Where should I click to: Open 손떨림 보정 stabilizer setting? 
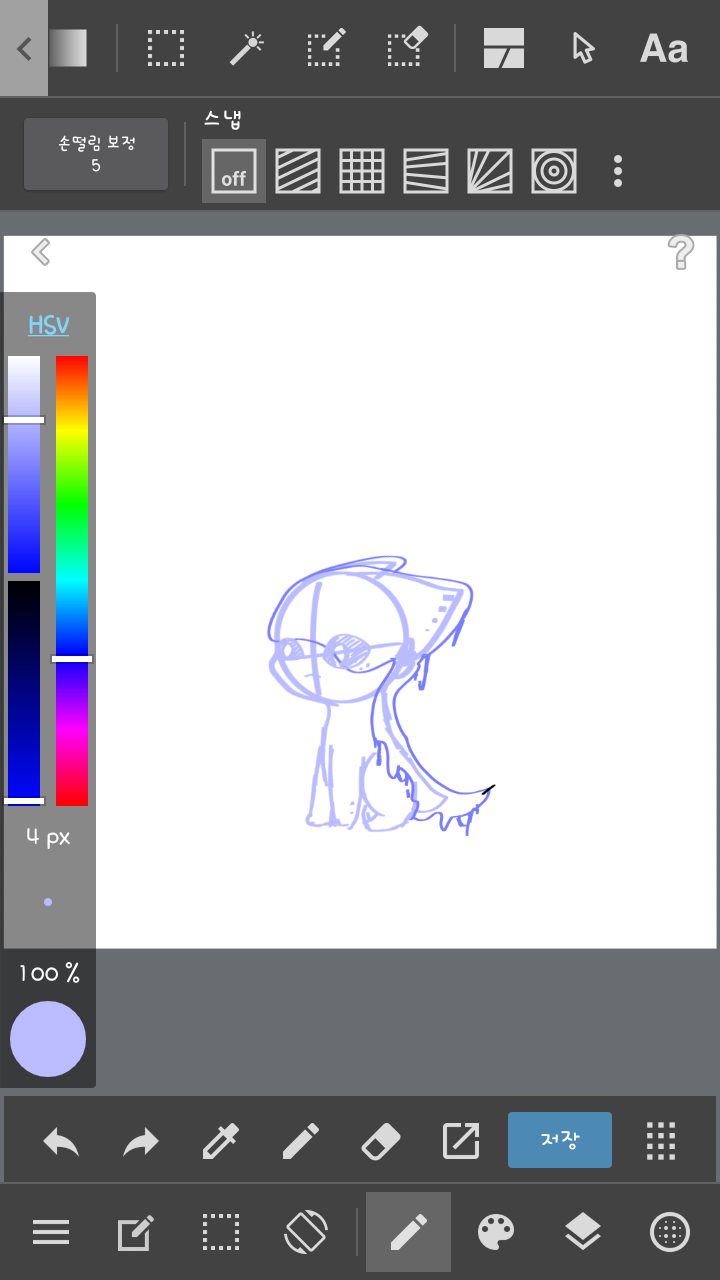[x=96, y=154]
